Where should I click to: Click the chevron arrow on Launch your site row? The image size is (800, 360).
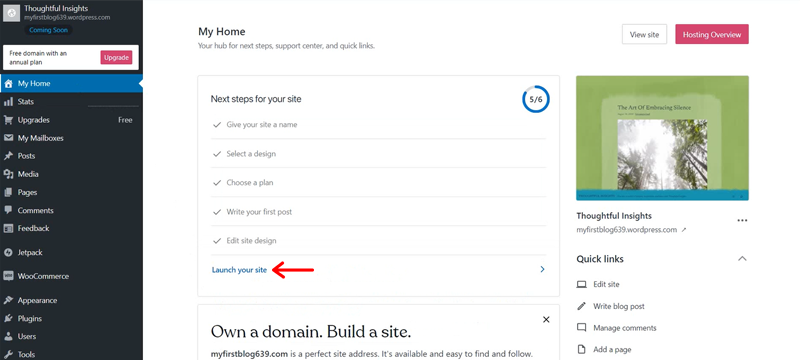tap(542, 269)
